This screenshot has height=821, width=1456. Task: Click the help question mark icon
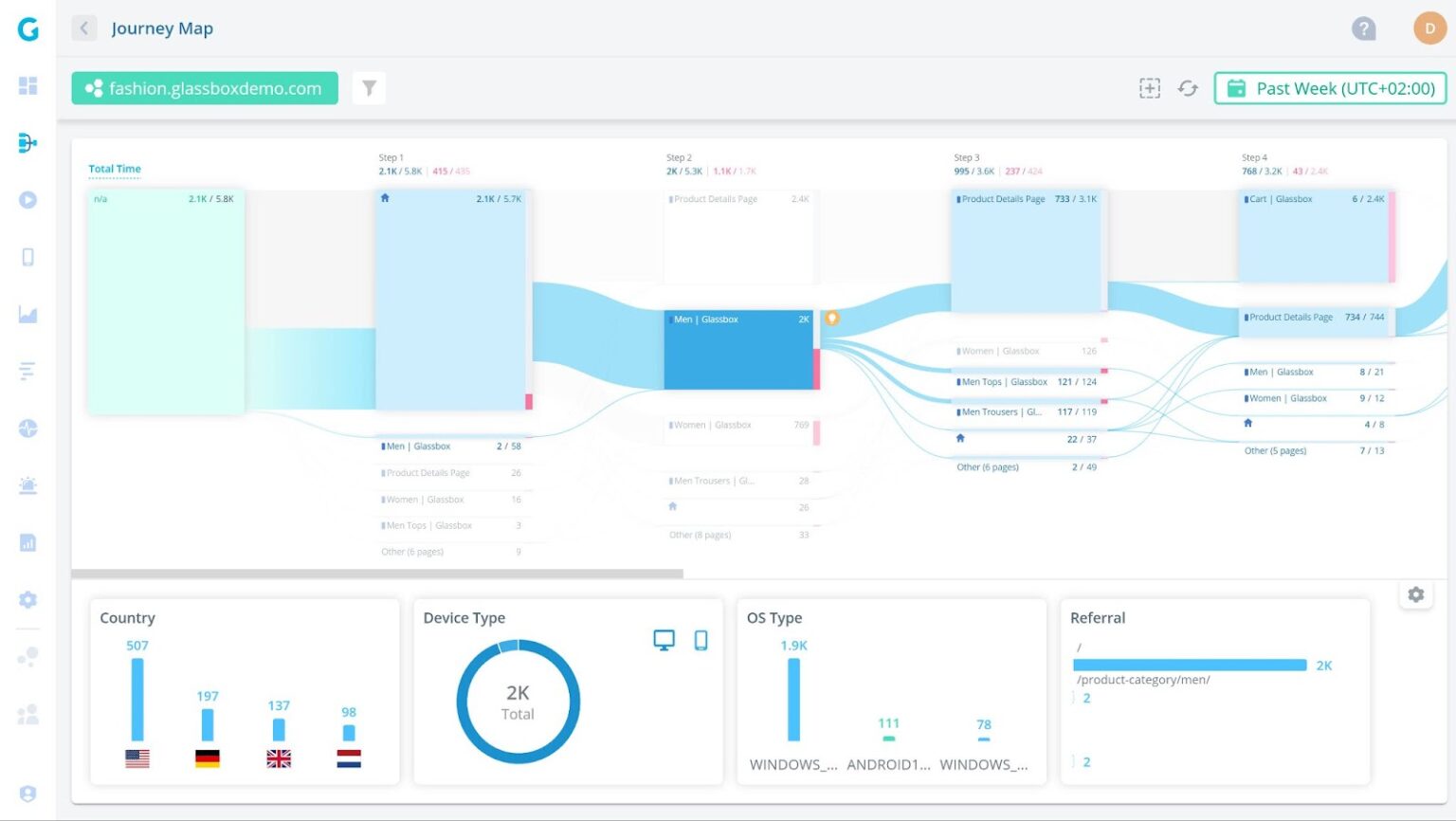pyautogui.click(x=1364, y=28)
